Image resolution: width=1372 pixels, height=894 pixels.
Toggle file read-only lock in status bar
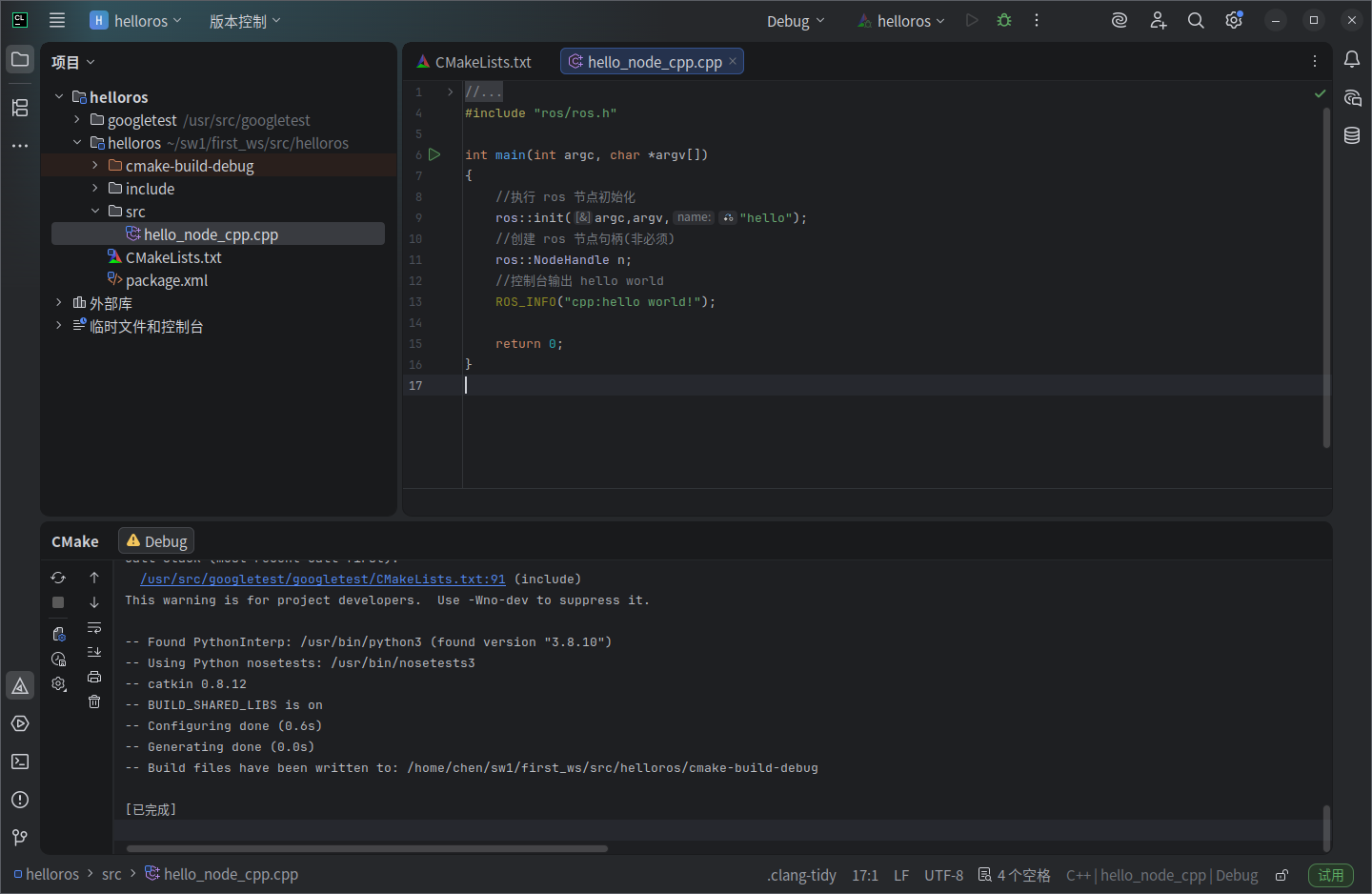click(1282, 875)
